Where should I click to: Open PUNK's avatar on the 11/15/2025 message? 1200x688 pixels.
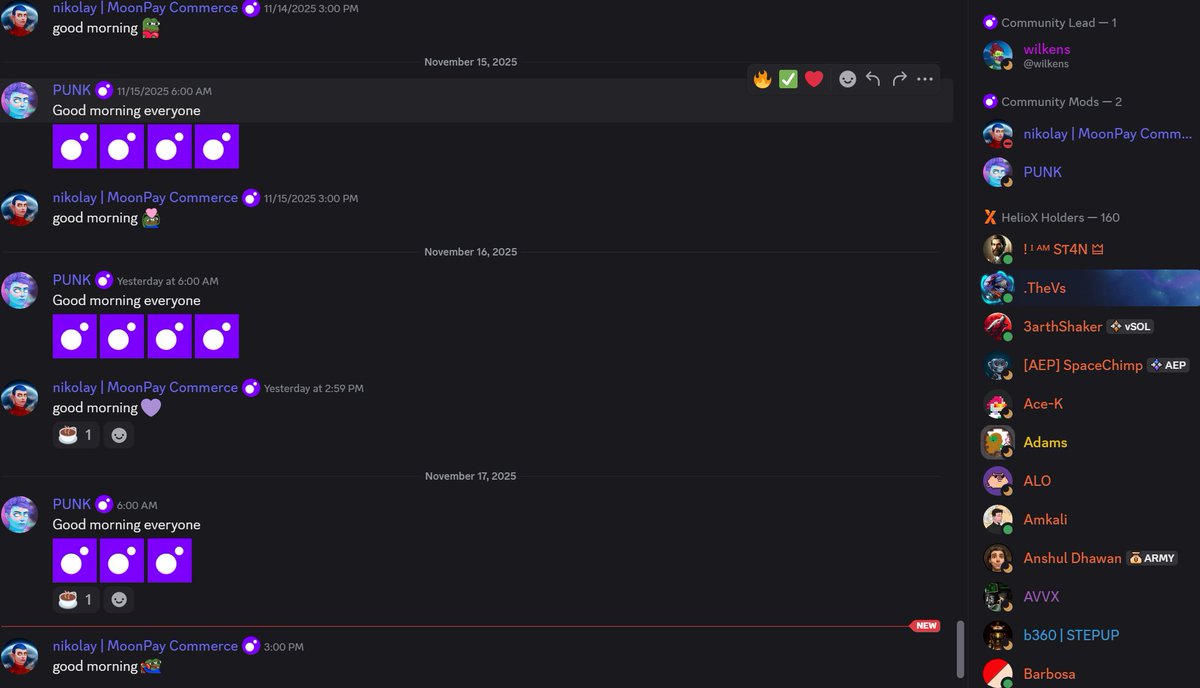[x=20, y=100]
